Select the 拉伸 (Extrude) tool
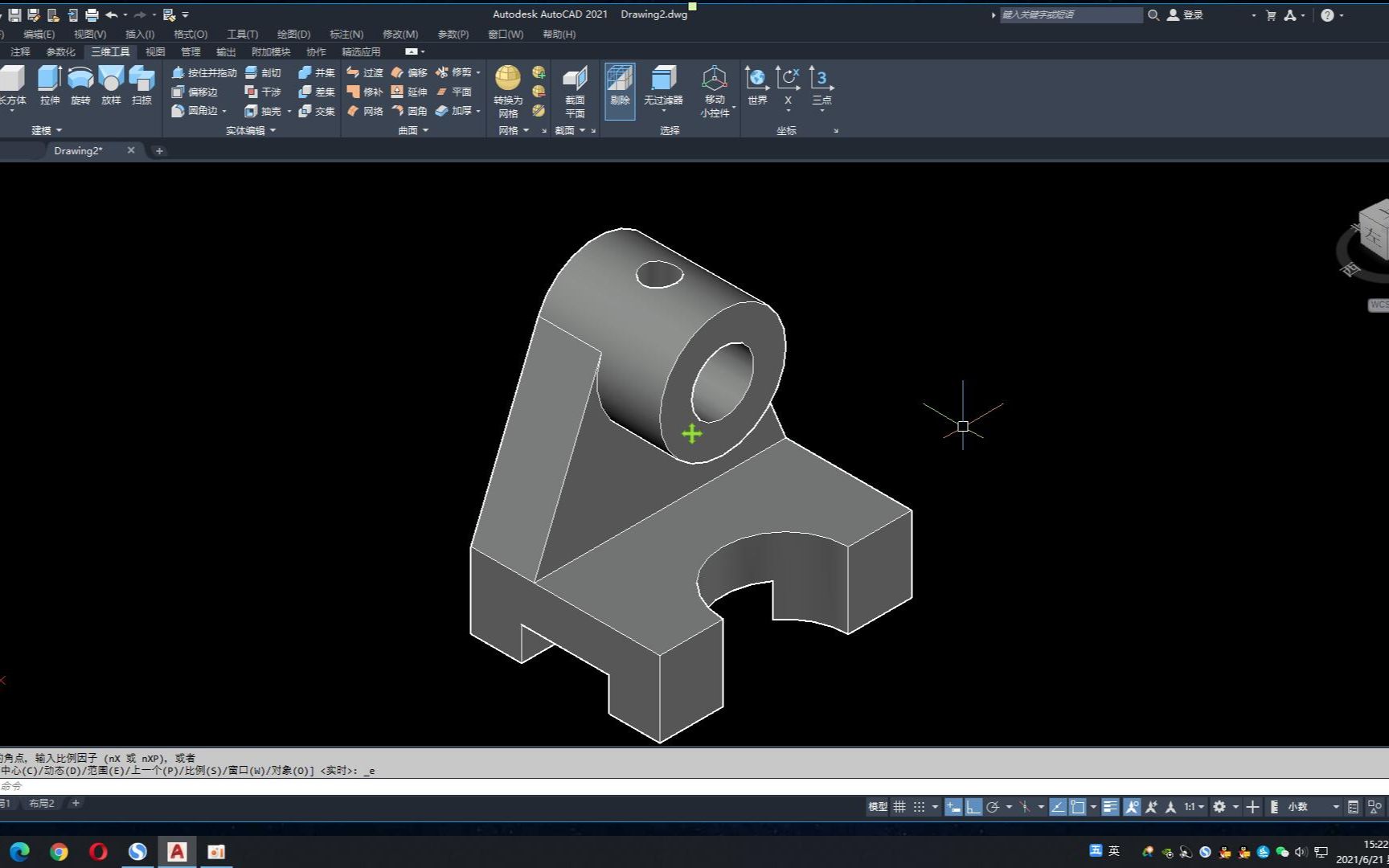Screen dimensions: 1389x868 pyautogui.click(x=50, y=84)
